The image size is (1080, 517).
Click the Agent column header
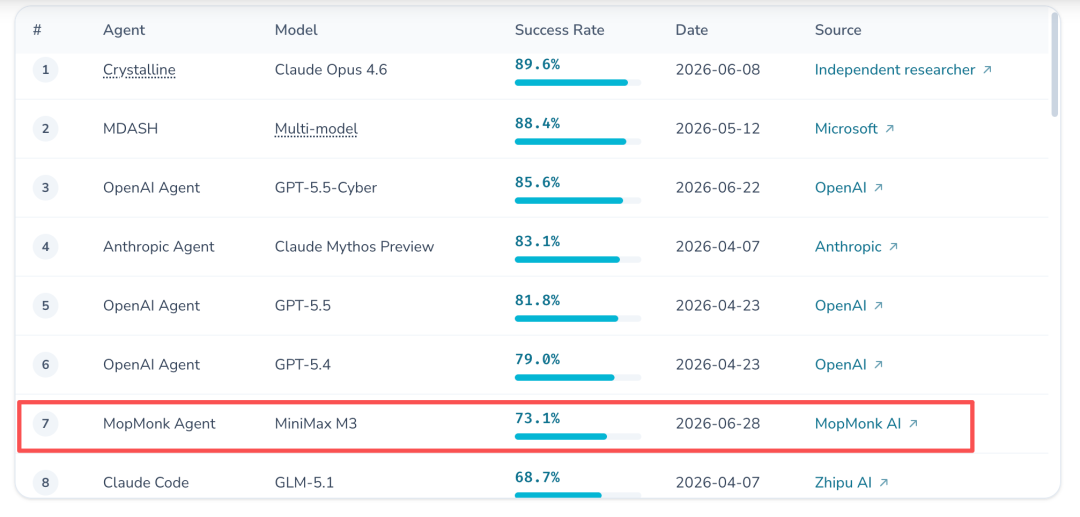click(x=124, y=30)
